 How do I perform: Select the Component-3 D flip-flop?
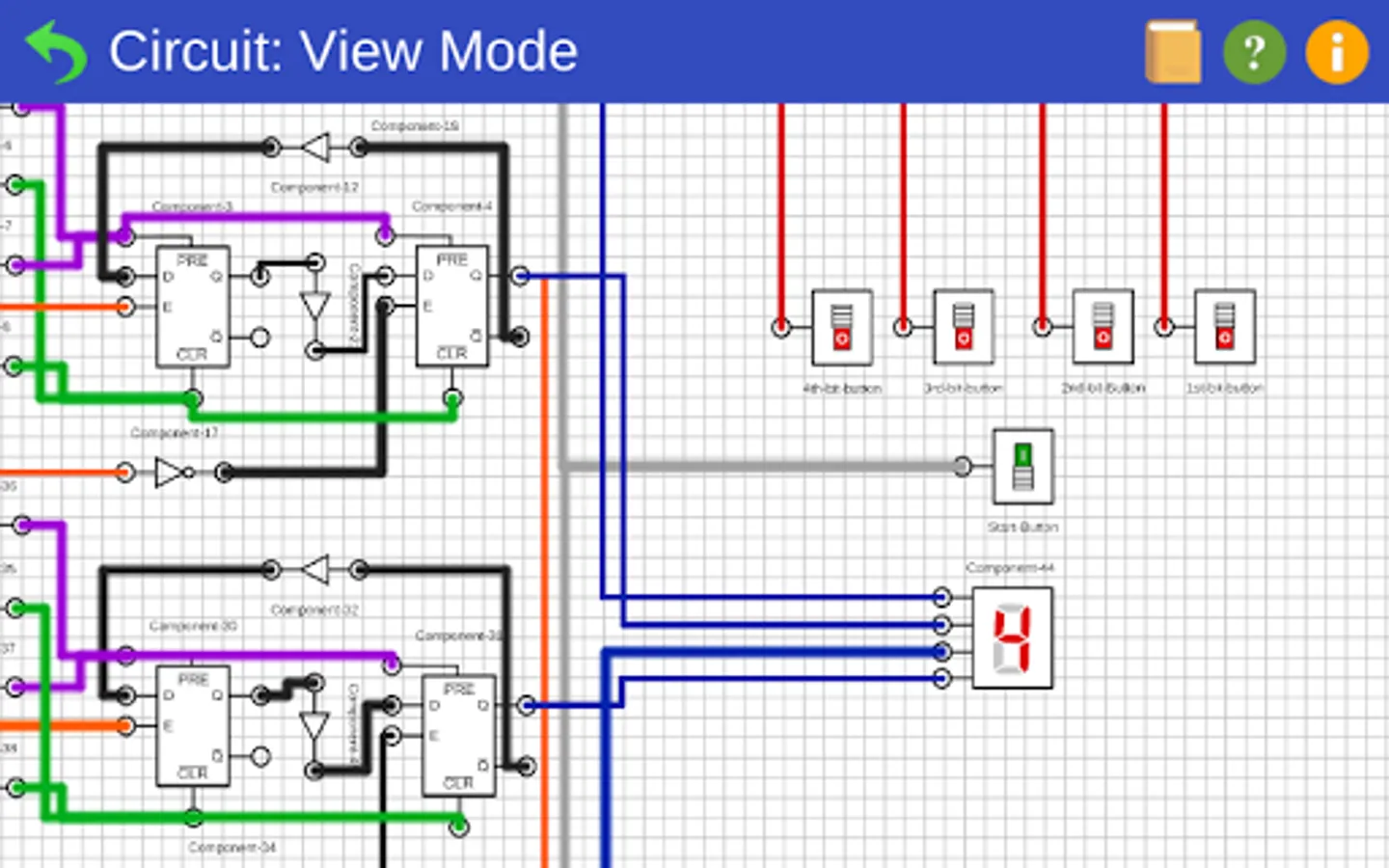coord(193,307)
